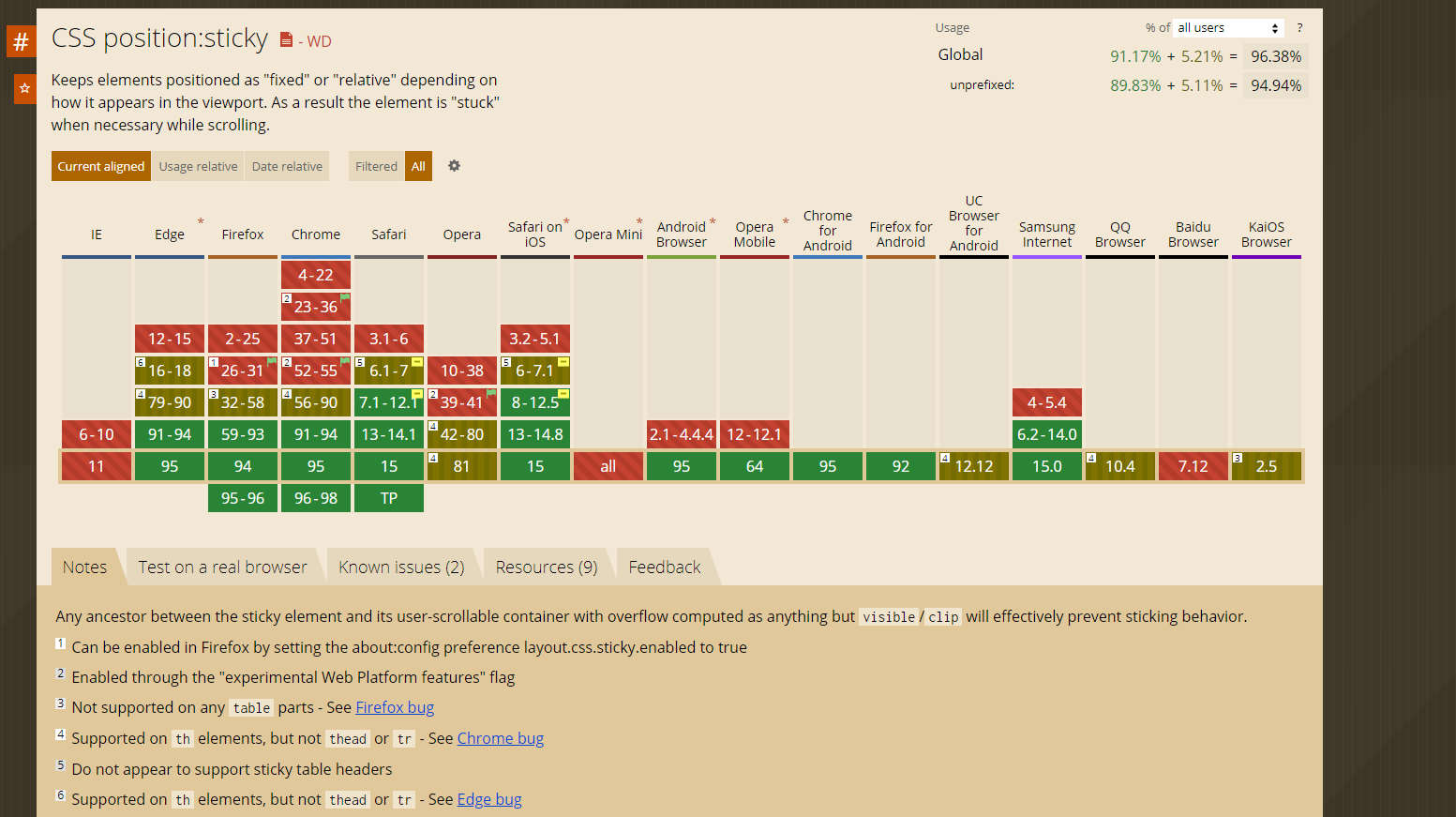Show All browsers button

418,166
